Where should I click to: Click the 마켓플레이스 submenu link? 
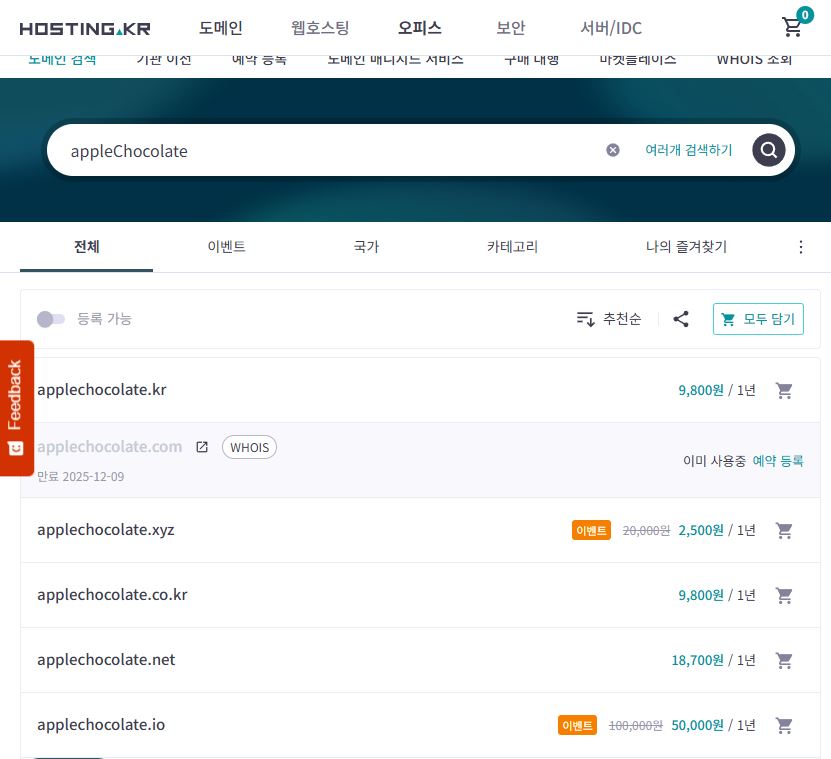[x=638, y=59]
